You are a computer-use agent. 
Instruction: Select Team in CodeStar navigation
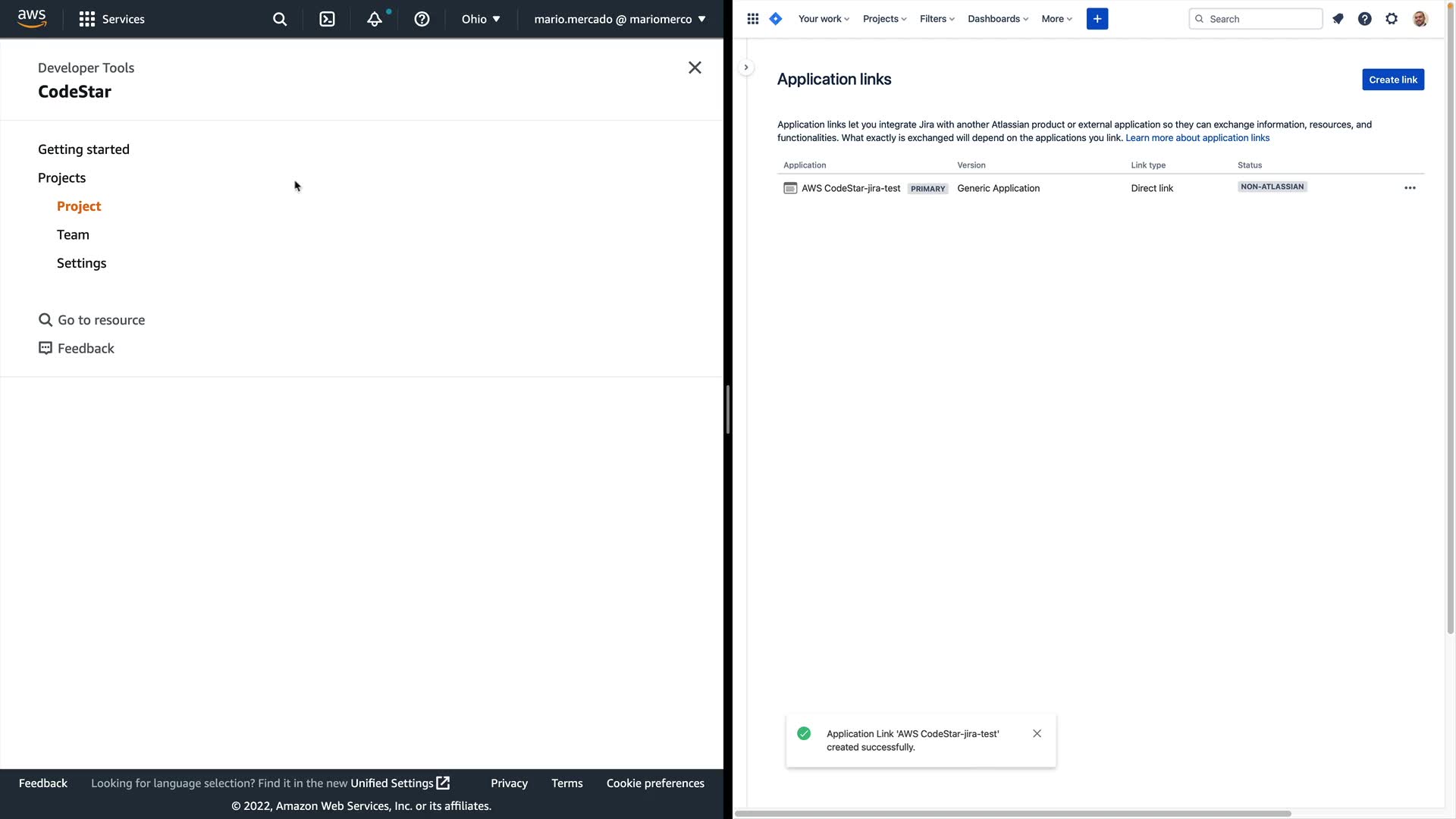73,235
